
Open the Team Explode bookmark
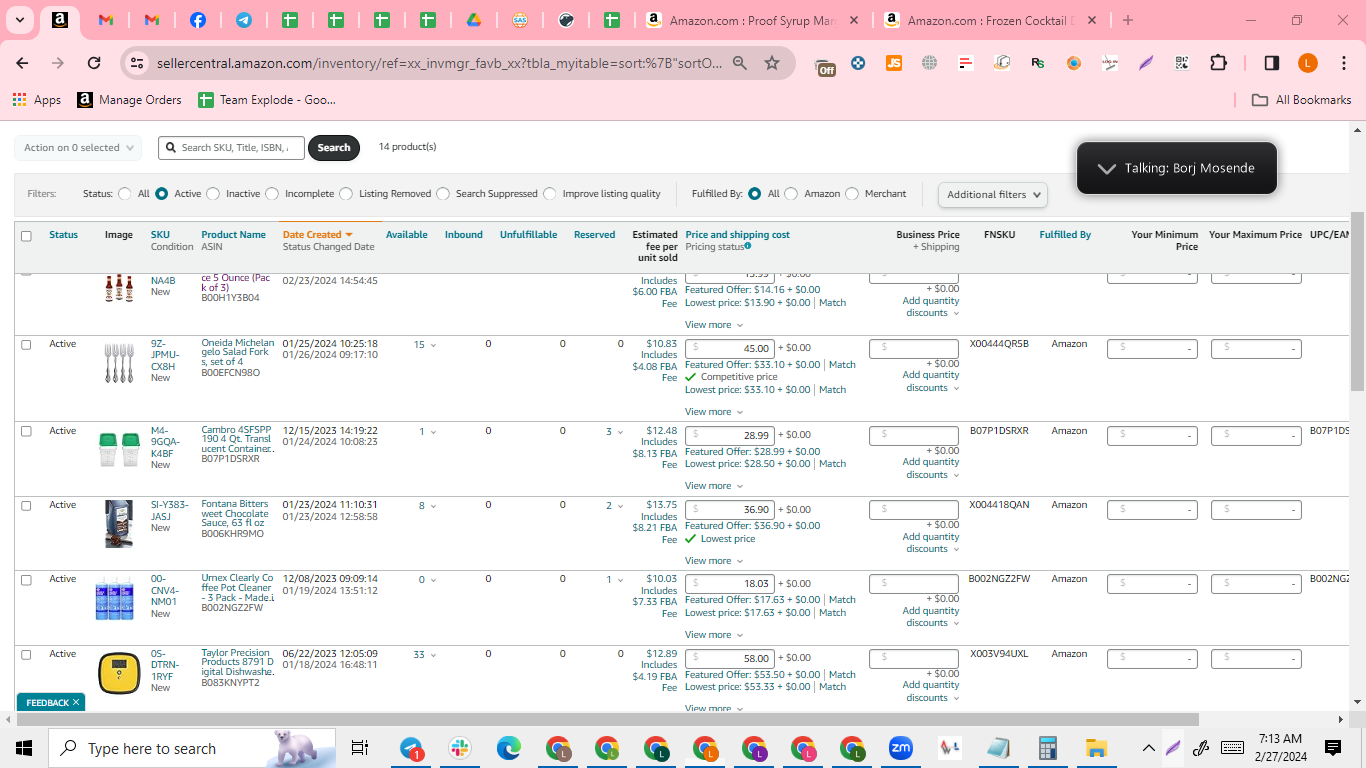267,100
